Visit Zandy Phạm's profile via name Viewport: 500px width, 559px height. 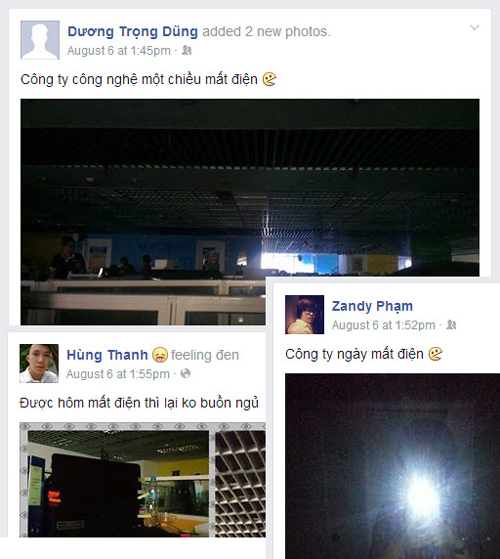pos(372,306)
